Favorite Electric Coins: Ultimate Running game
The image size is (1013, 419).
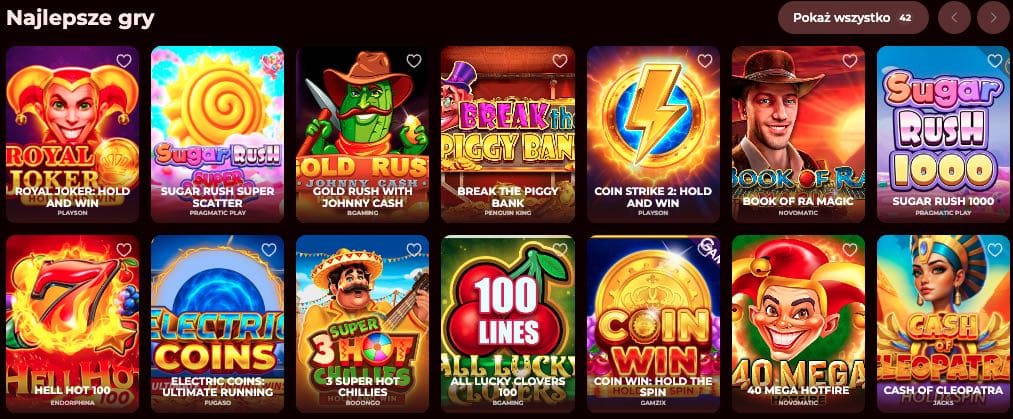269,250
